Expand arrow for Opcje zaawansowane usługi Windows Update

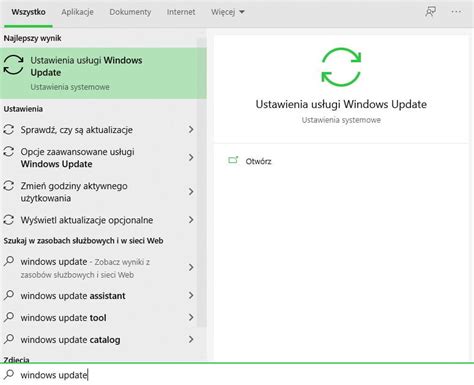pos(191,157)
